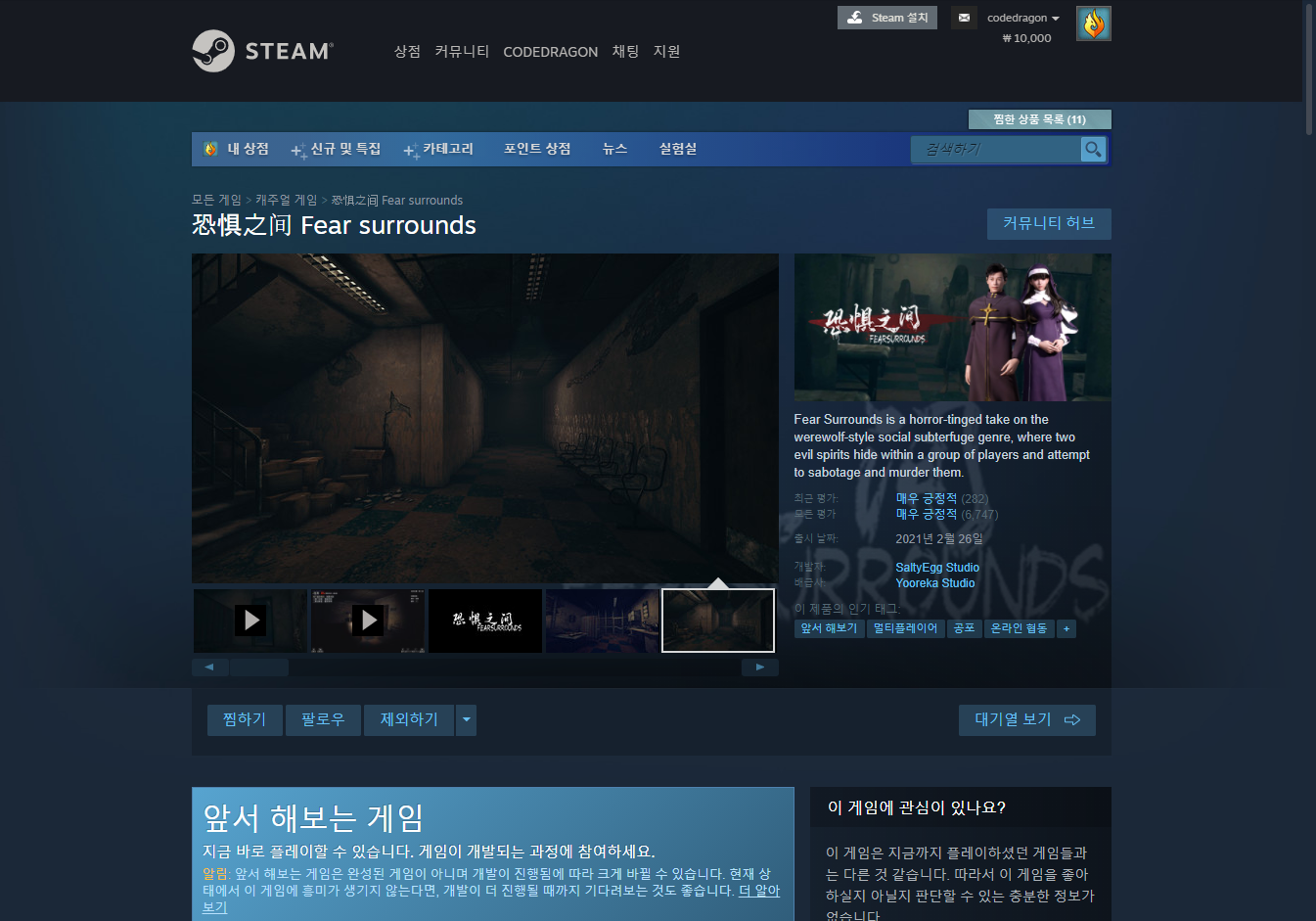Open the 카테고리 menu

438,149
